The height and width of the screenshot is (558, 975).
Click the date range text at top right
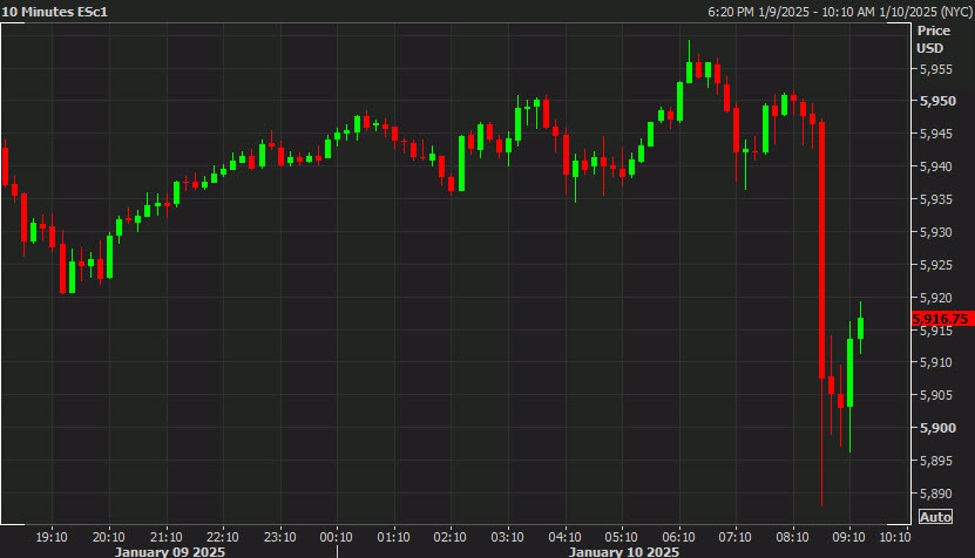tap(823, 10)
